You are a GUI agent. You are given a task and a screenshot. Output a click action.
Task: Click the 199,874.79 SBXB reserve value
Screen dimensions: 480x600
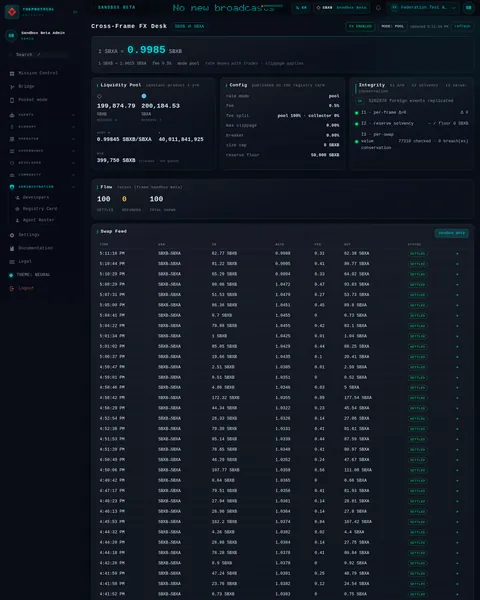(x=116, y=106)
